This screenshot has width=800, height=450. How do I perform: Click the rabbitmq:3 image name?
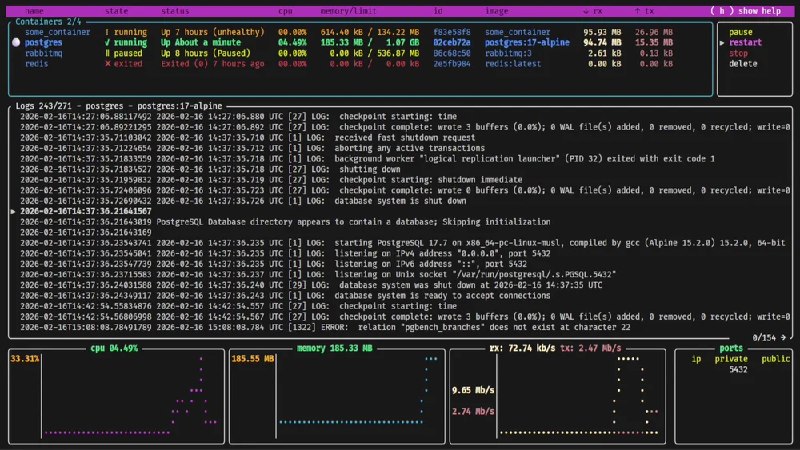[508, 53]
